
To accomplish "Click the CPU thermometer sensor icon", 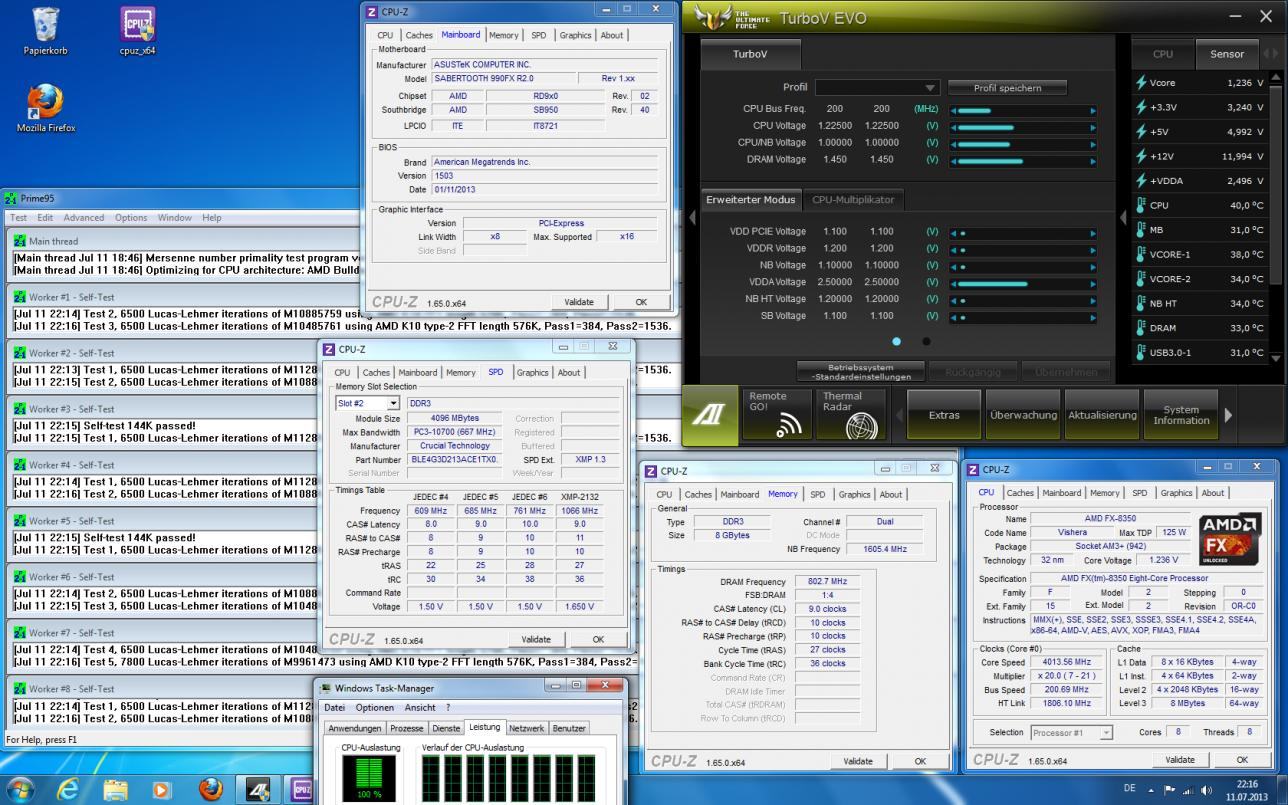I will click(1141, 205).
